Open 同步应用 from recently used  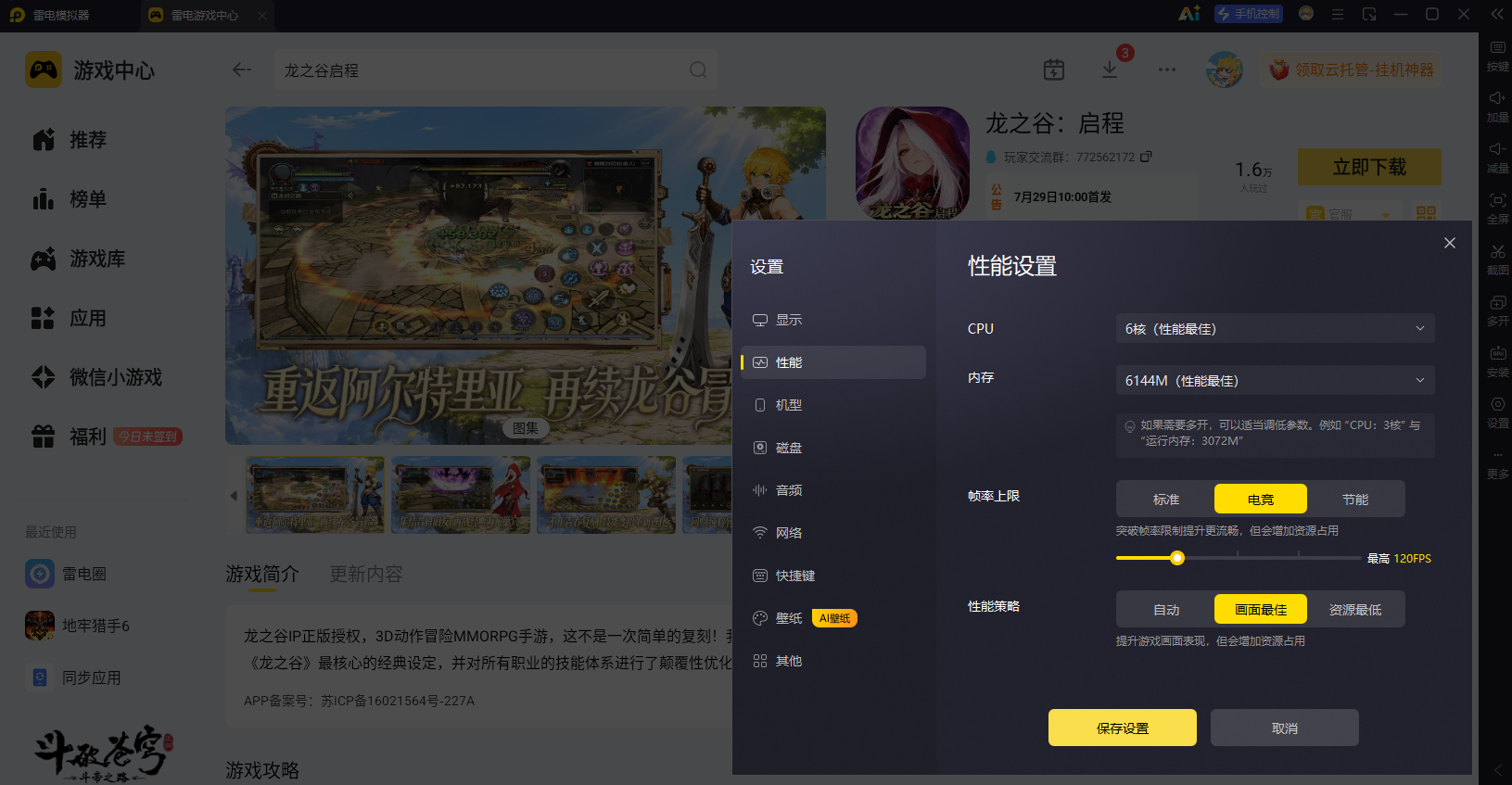[73, 677]
